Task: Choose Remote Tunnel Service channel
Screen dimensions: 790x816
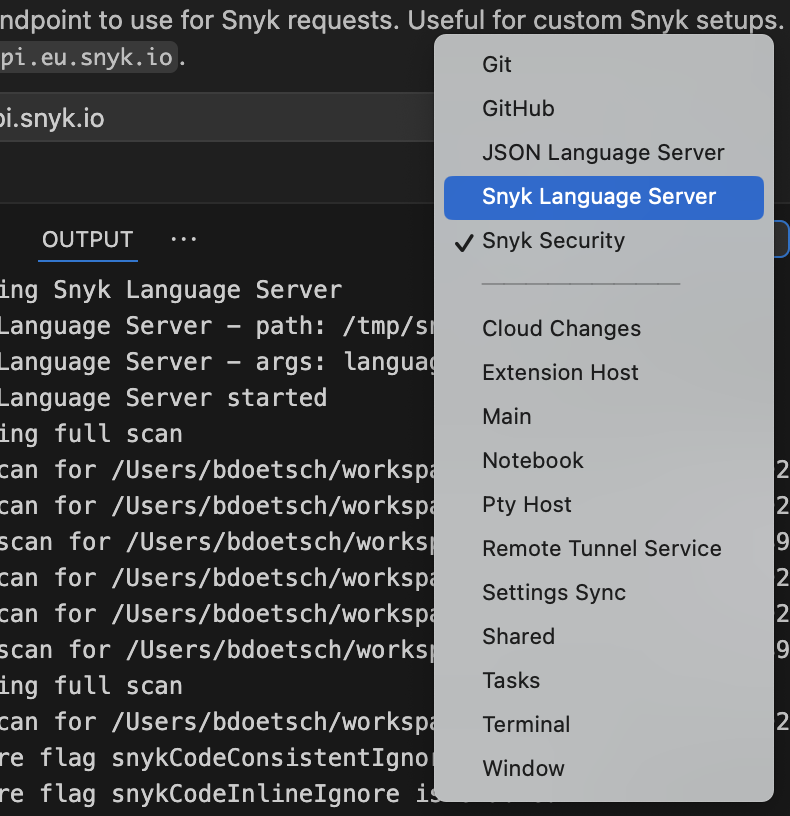Action: click(x=601, y=548)
